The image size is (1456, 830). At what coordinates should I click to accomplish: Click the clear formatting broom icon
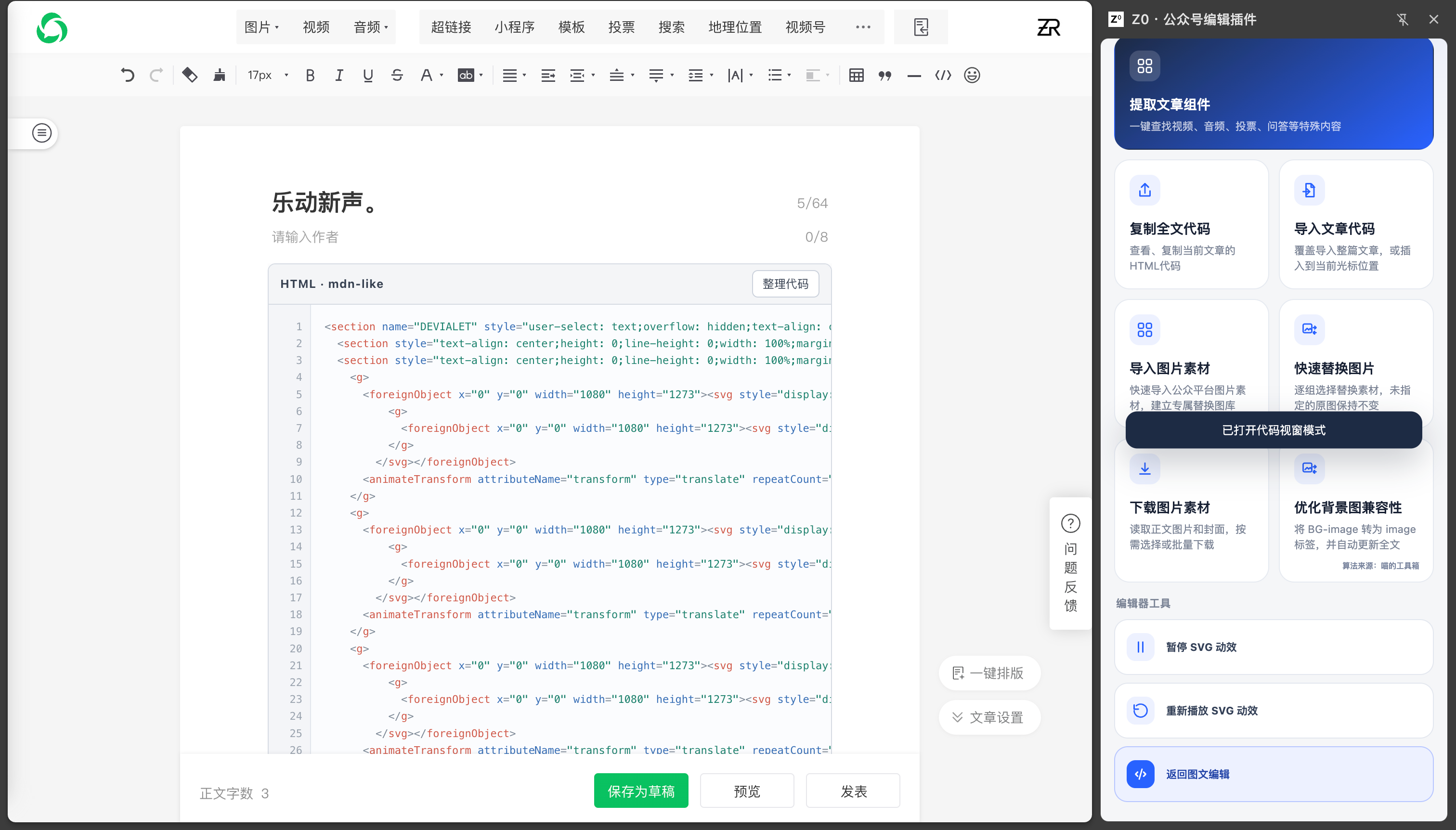[220, 75]
